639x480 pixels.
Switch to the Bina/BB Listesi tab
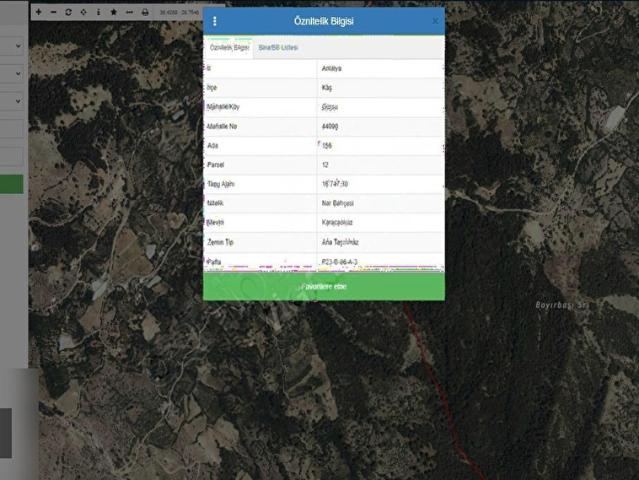(x=278, y=47)
